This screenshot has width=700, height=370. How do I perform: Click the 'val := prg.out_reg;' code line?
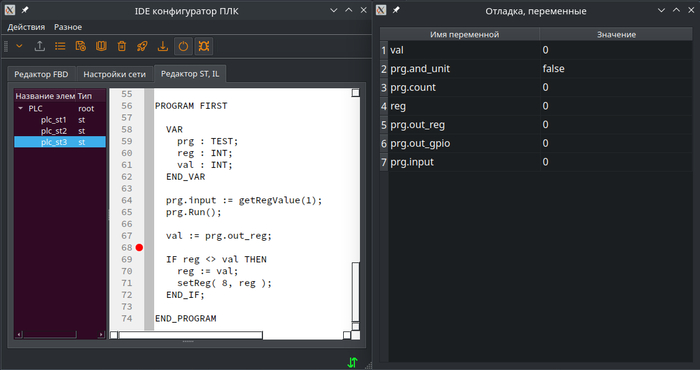click(219, 236)
